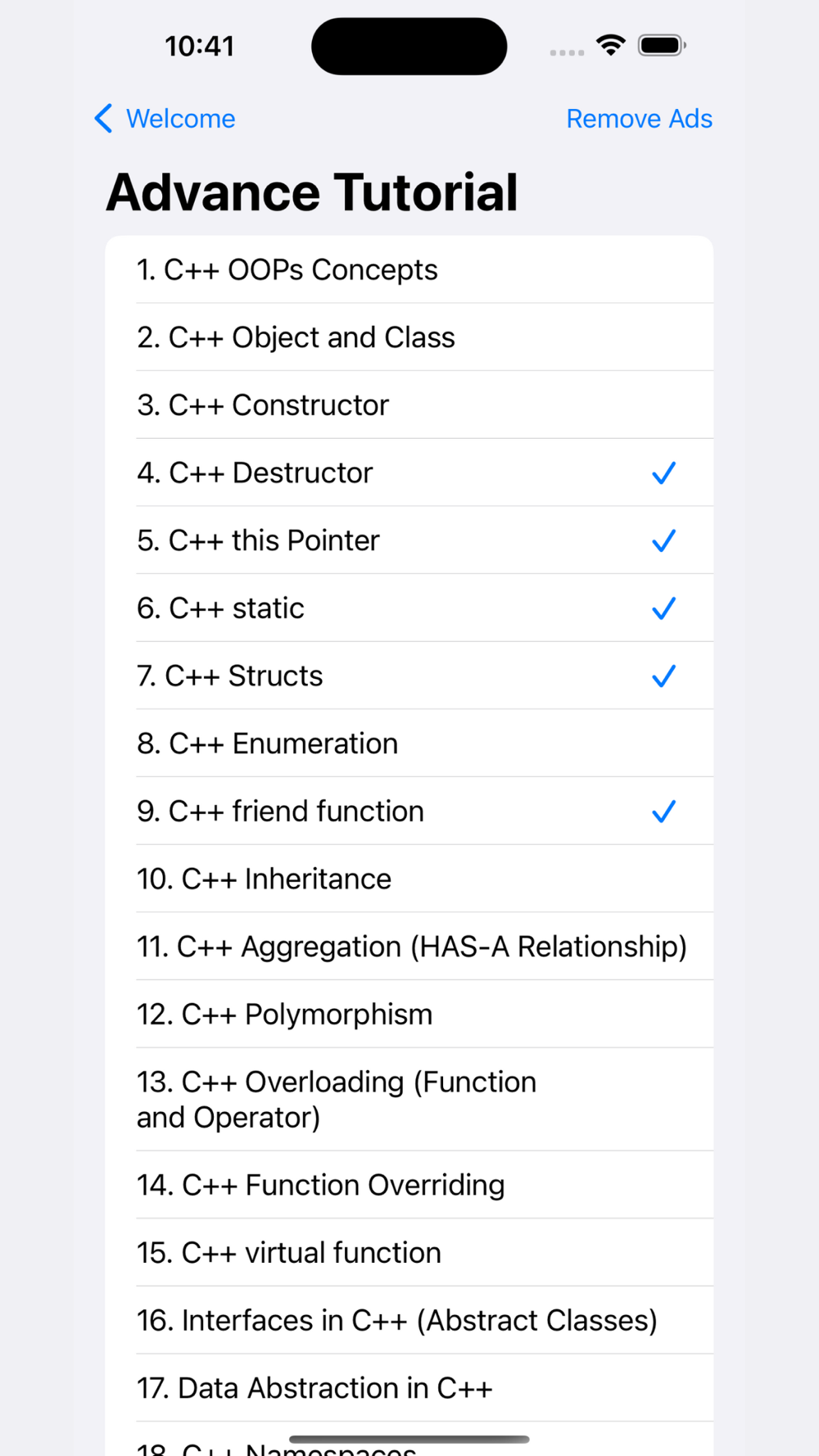Viewport: 819px width, 1456px height.
Task: Open C++ Enumeration tutorial
Action: (x=268, y=744)
